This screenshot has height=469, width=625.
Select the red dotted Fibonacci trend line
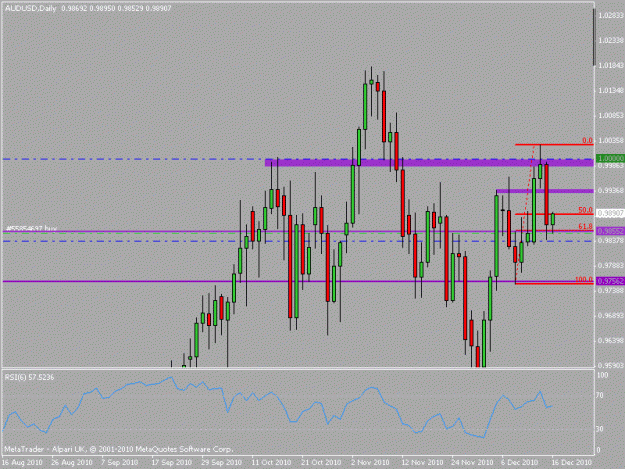[525, 214]
